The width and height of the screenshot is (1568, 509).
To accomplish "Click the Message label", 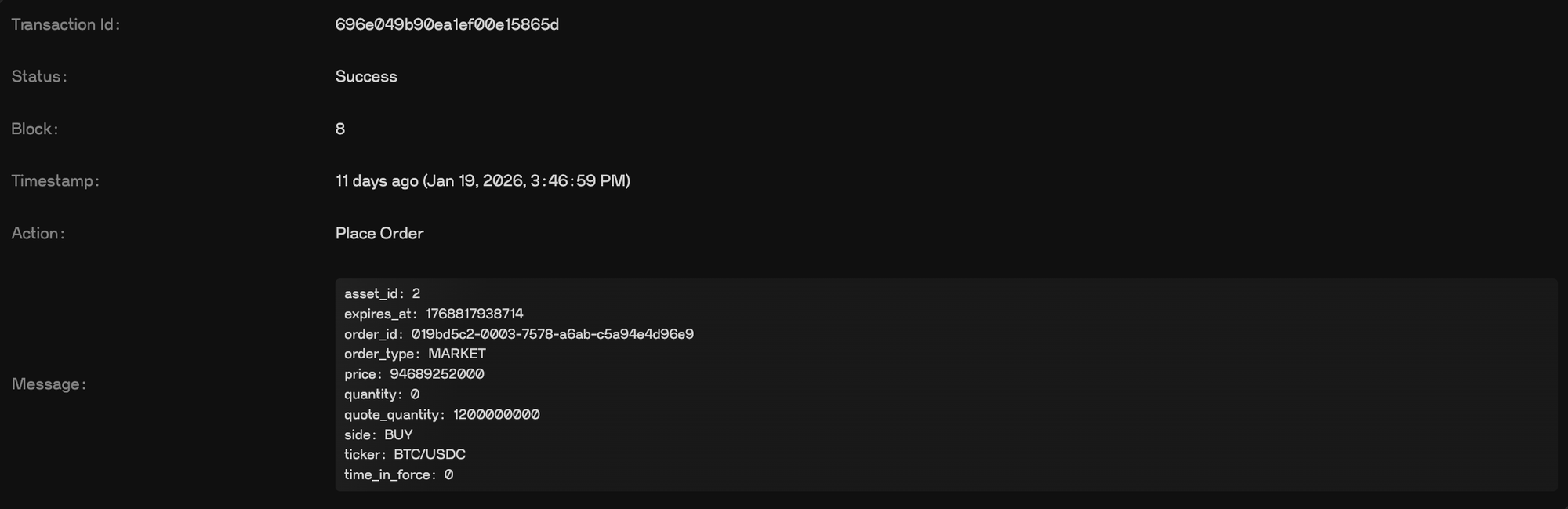I will (x=49, y=384).
